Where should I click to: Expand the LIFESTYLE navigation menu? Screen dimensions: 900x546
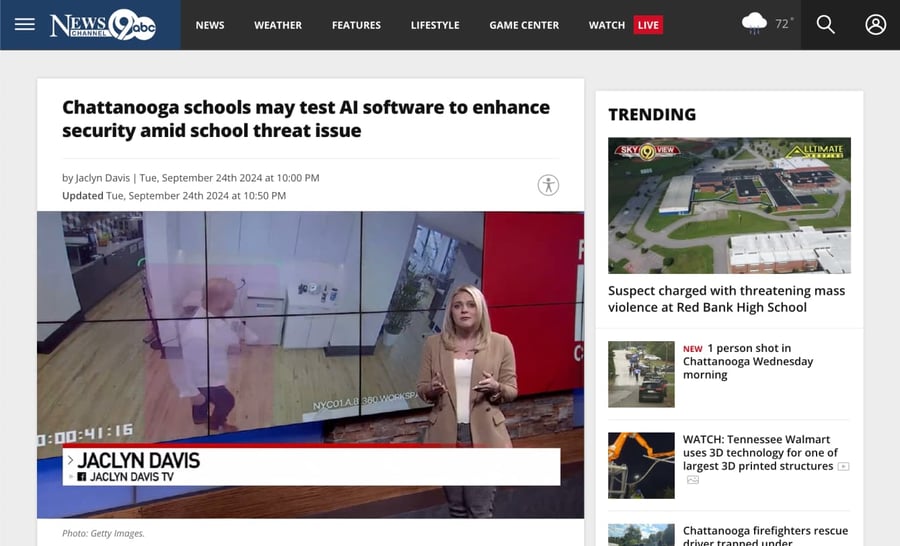pos(435,25)
